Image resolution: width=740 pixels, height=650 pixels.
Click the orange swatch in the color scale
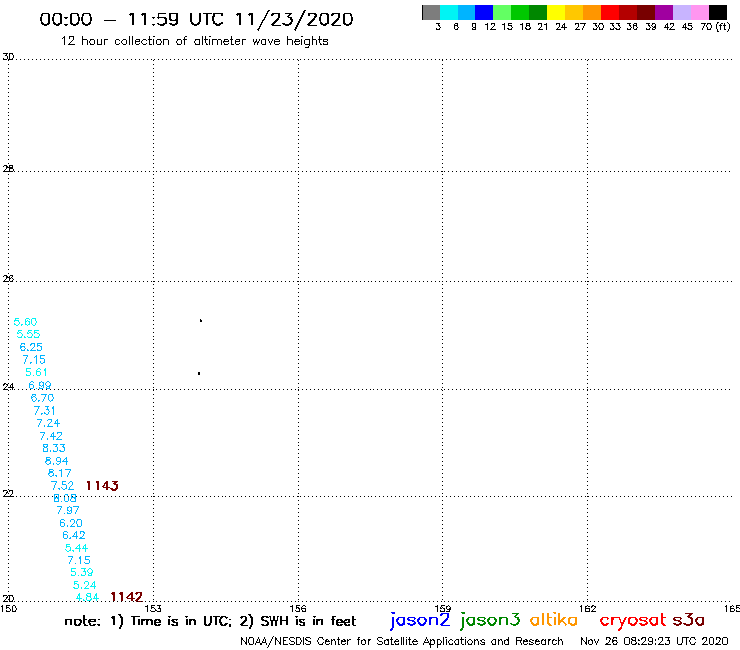point(592,12)
